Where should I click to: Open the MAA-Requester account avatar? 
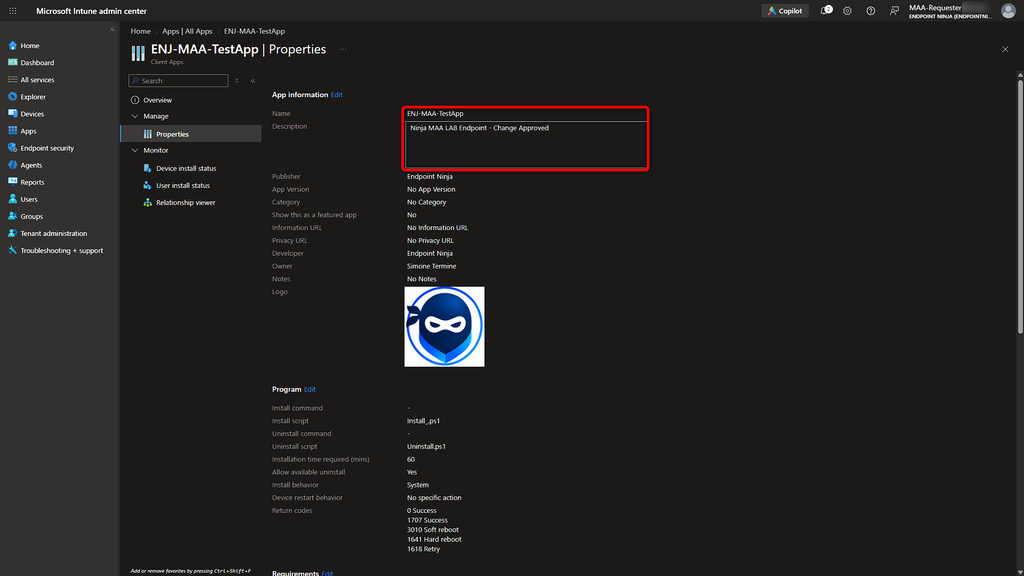pos(1008,10)
